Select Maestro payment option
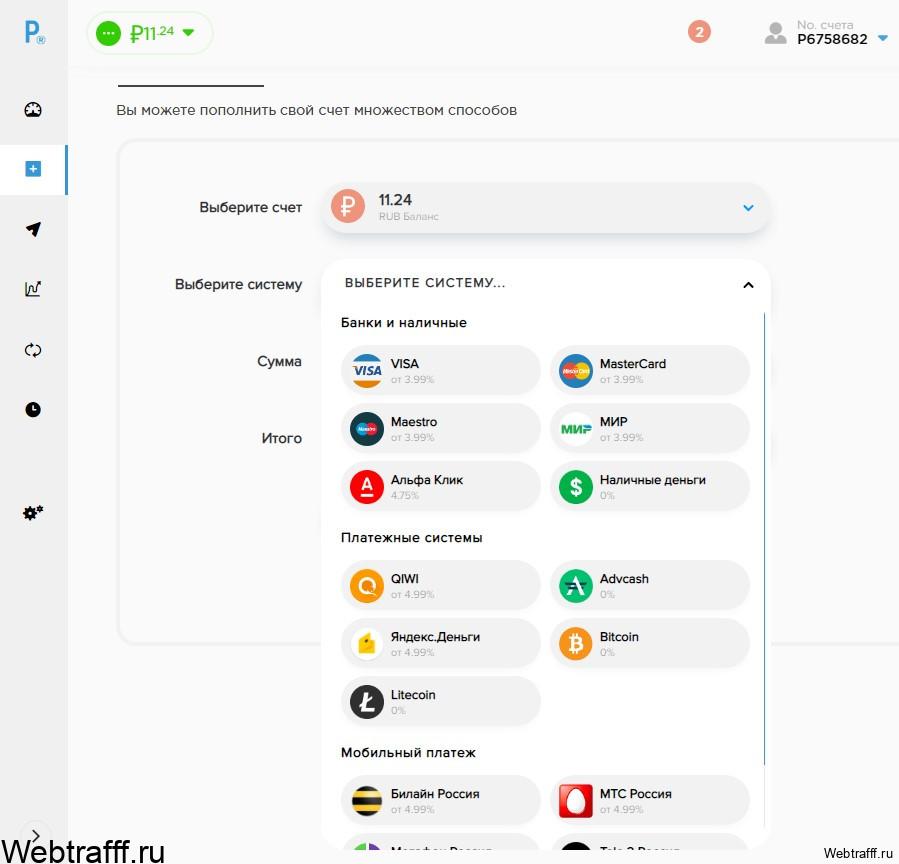This screenshot has width=899, height=864. [x=440, y=428]
